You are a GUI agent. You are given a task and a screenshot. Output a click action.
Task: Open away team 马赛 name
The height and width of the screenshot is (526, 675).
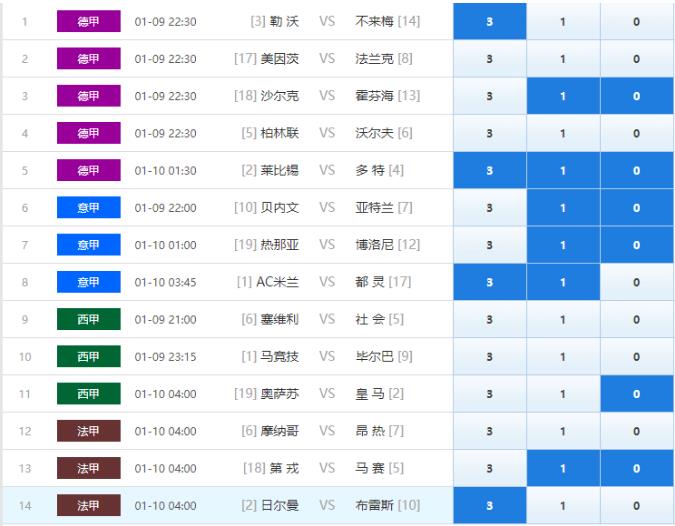(x=370, y=468)
